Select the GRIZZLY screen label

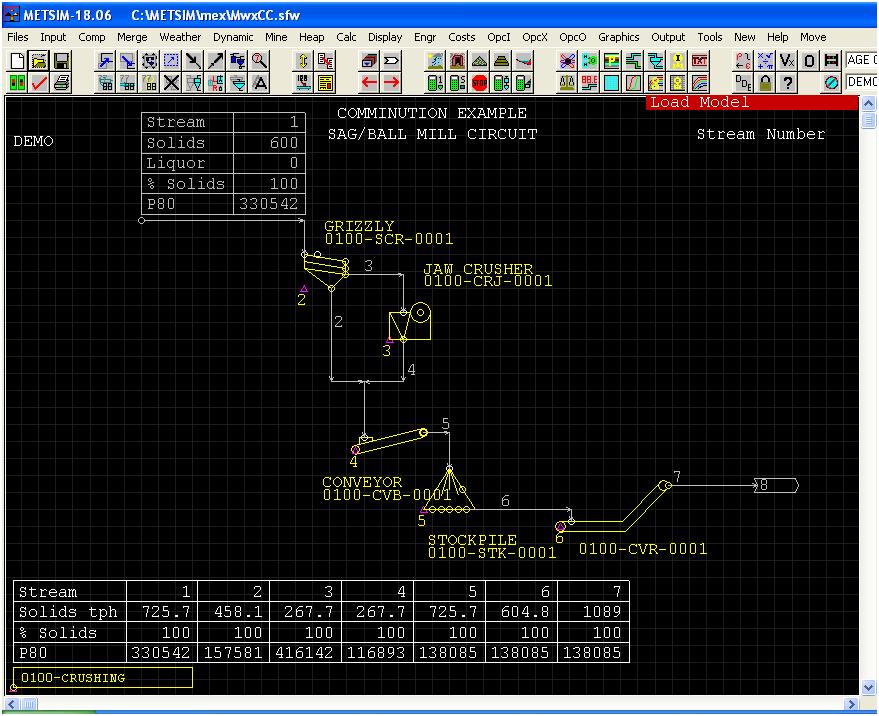click(359, 226)
